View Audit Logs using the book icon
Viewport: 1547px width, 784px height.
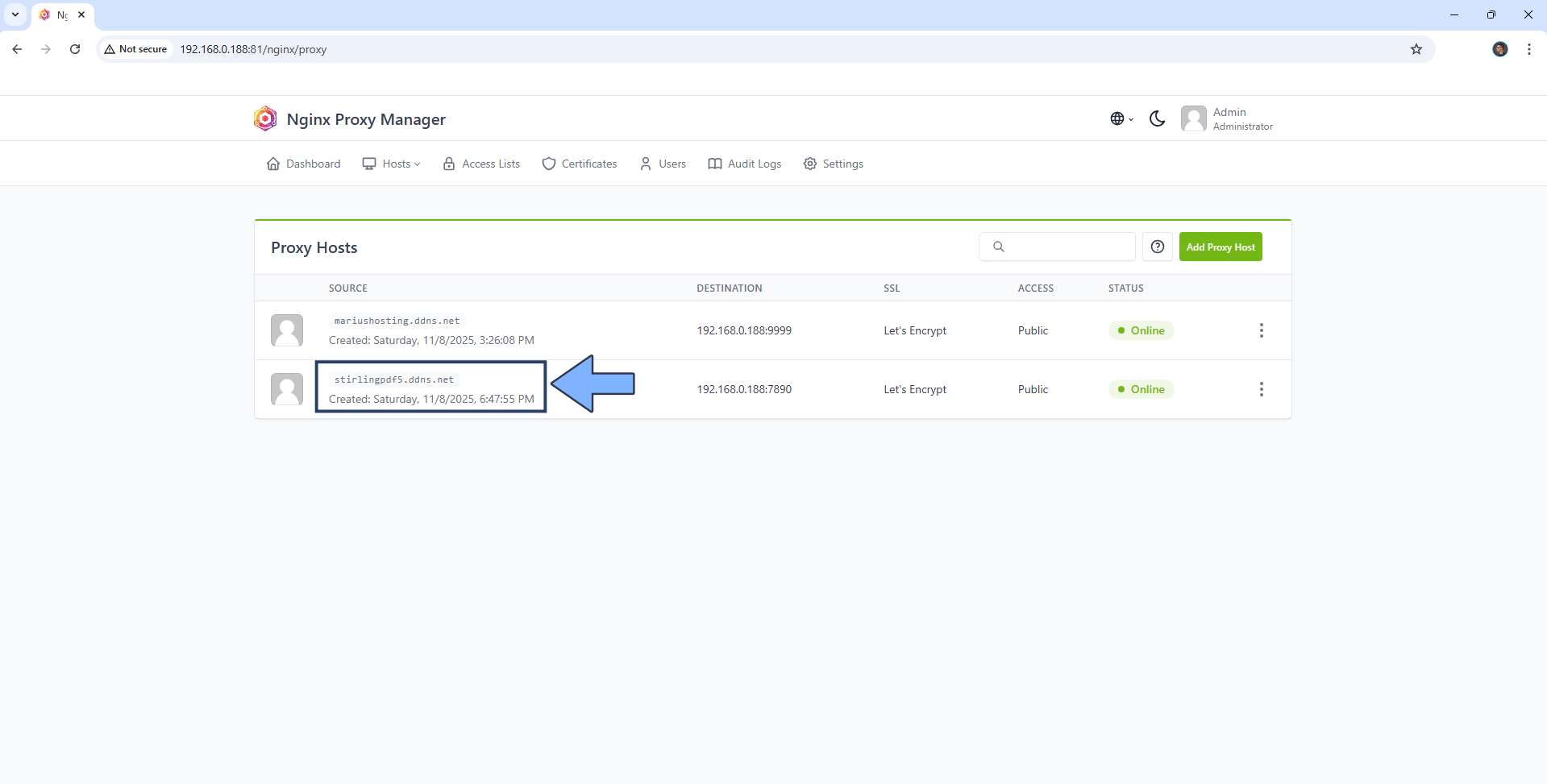click(714, 164)
